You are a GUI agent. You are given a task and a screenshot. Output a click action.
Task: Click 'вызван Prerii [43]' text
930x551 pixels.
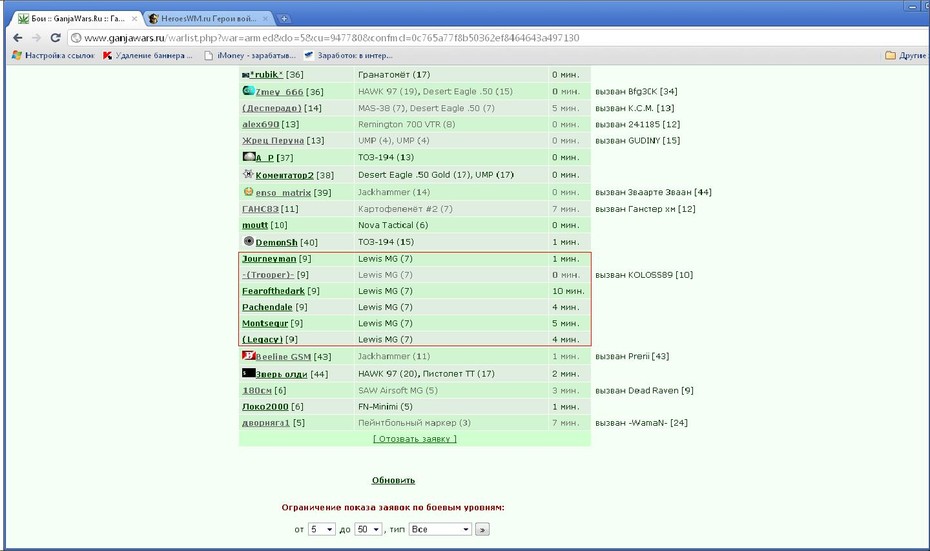[632, 356]
